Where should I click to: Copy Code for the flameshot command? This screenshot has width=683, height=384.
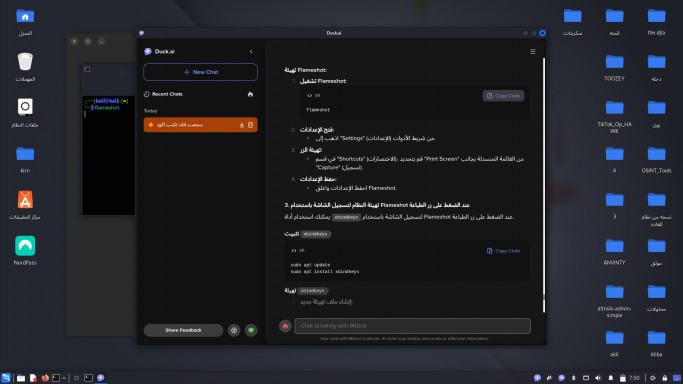(503, 96)
